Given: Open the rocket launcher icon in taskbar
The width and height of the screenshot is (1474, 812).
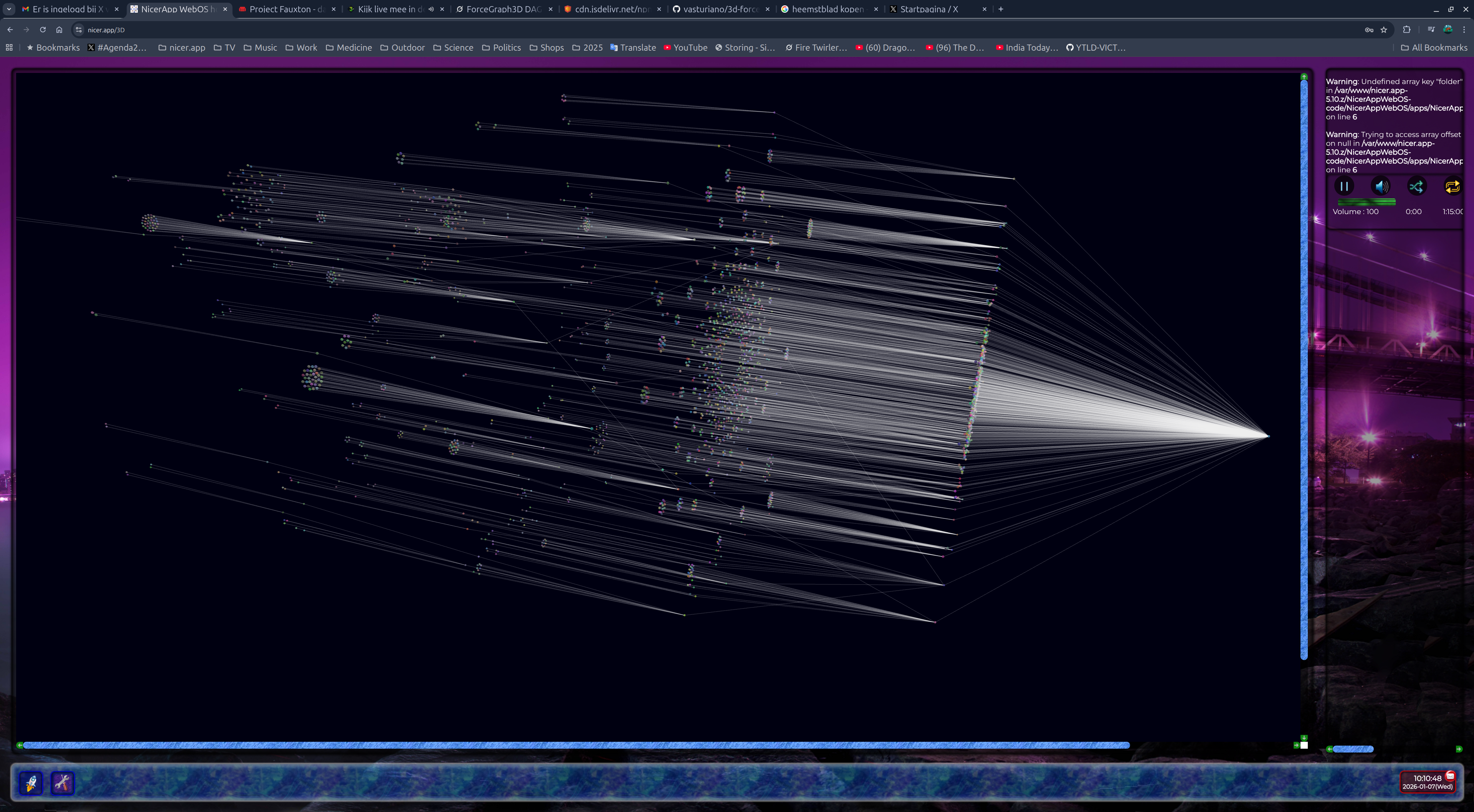Looking at the screenshot, I should pyautogui.click(x=31, y=782).
